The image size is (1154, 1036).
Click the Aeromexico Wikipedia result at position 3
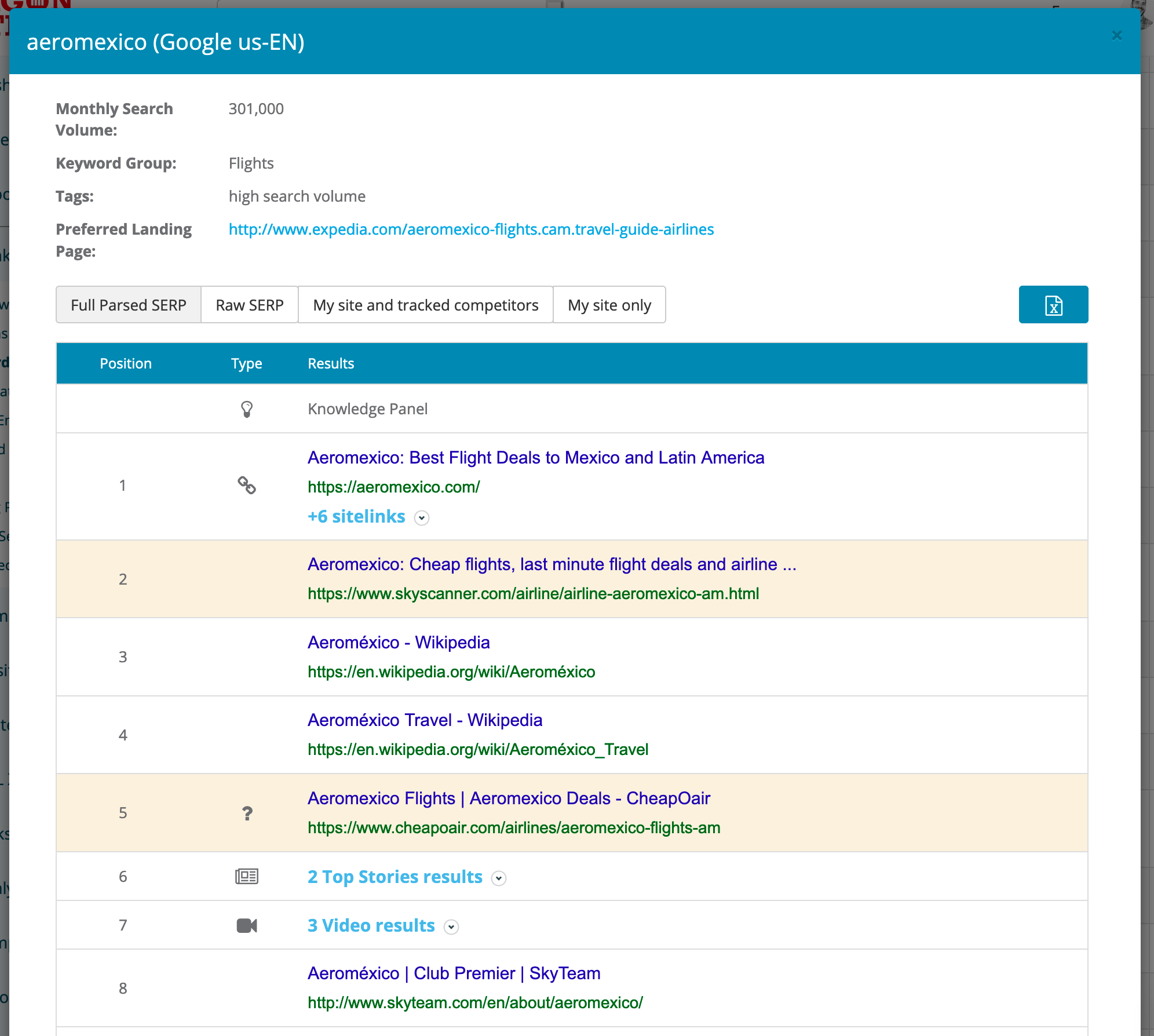tap(399, 641)
